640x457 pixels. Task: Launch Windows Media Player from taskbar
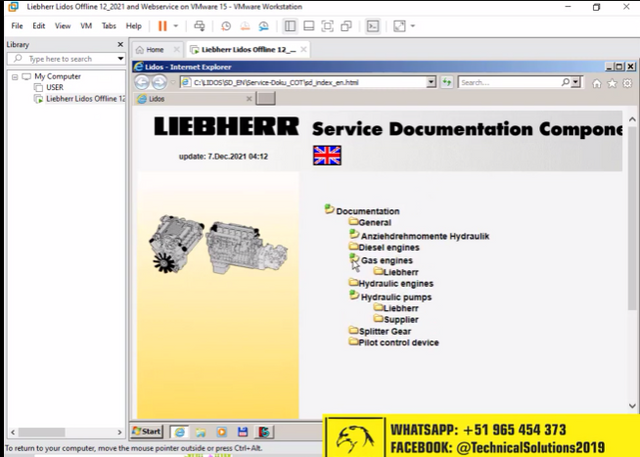click(x=221, y=431)
